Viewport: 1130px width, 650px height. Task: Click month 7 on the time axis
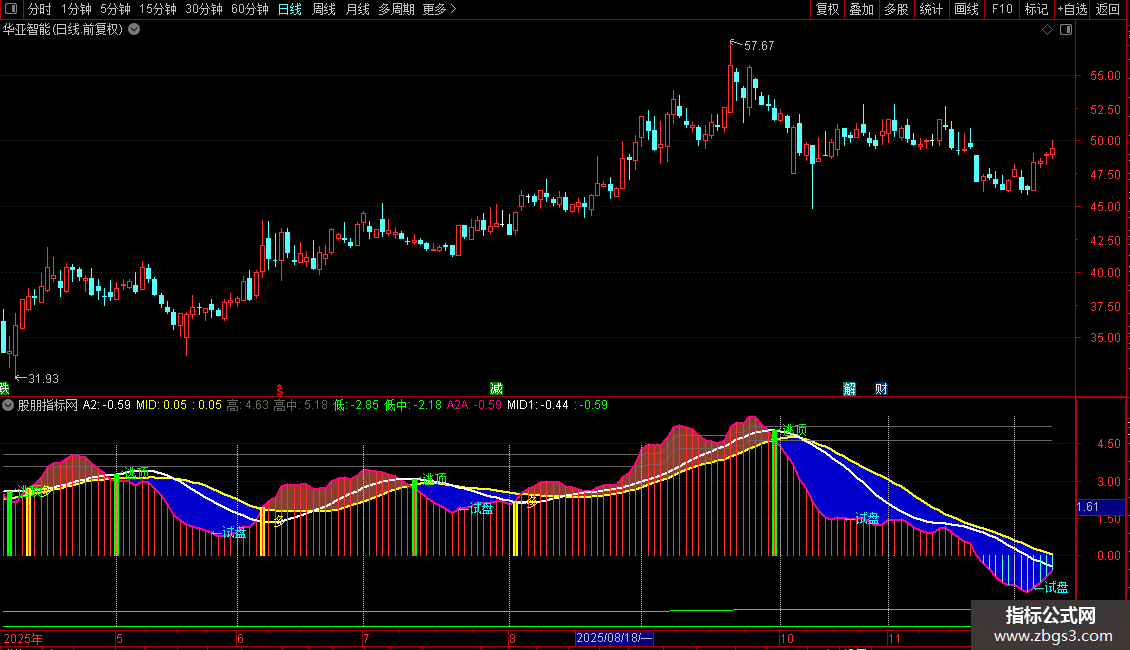click(366, 638)
